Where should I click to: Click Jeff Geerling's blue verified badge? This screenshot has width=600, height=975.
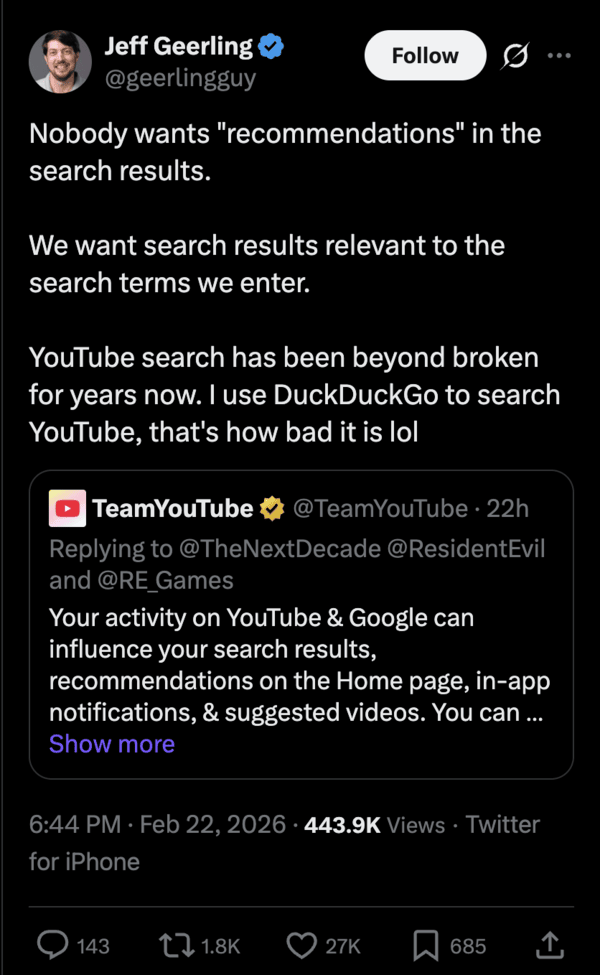pos(270,45)
